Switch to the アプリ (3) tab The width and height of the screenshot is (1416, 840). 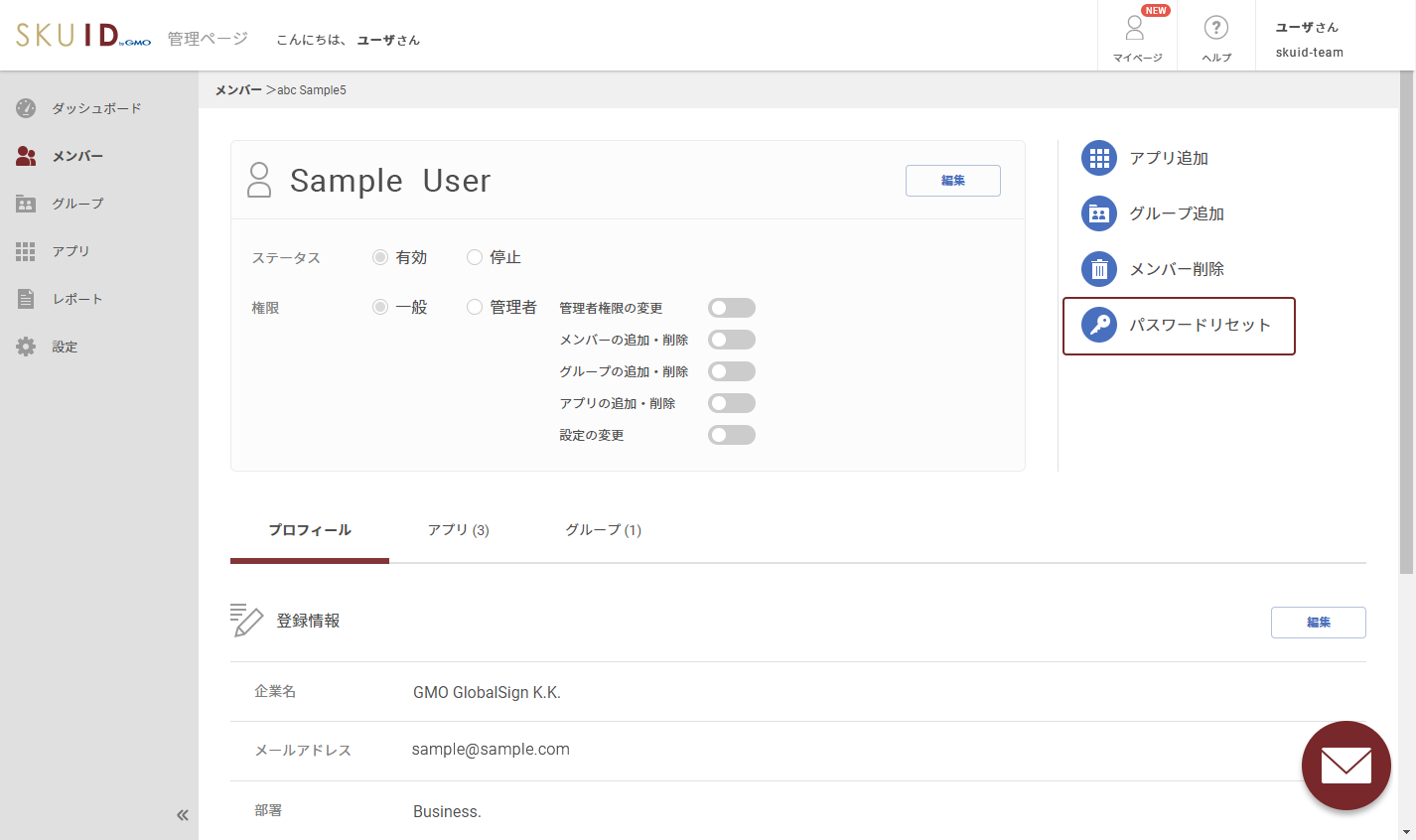[458, 530]
